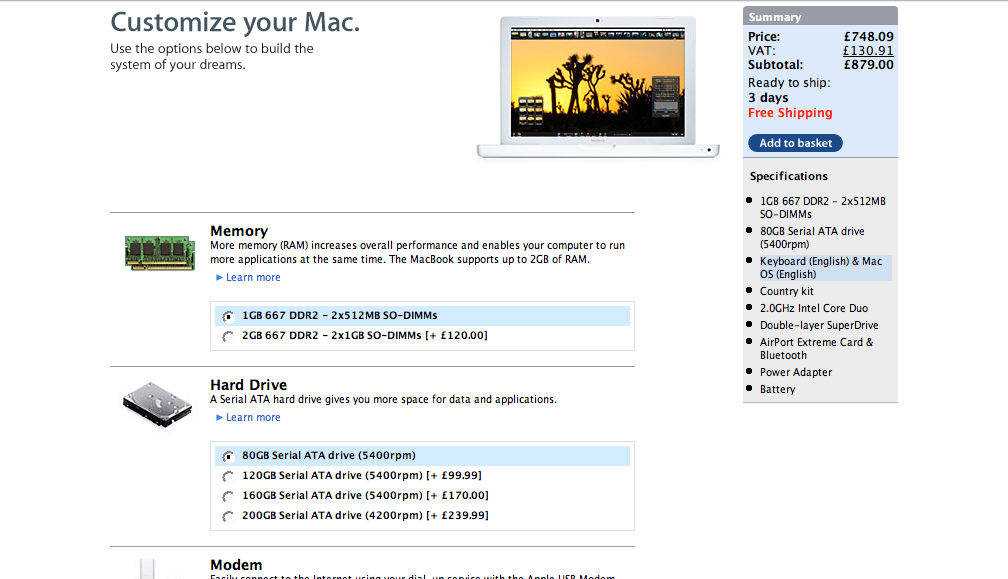Click the Modem section heading
This screenshot has width=1008, height=579.
tap(236, 565)
